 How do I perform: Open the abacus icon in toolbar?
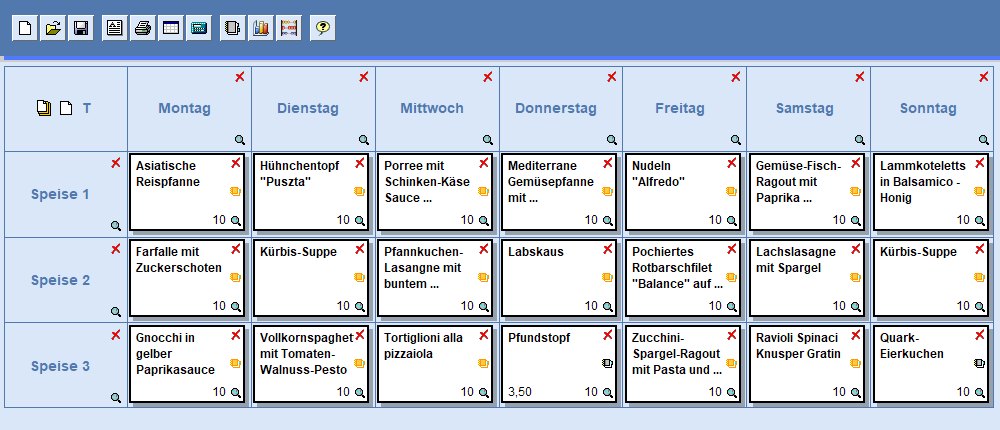[x=289, y=28]
